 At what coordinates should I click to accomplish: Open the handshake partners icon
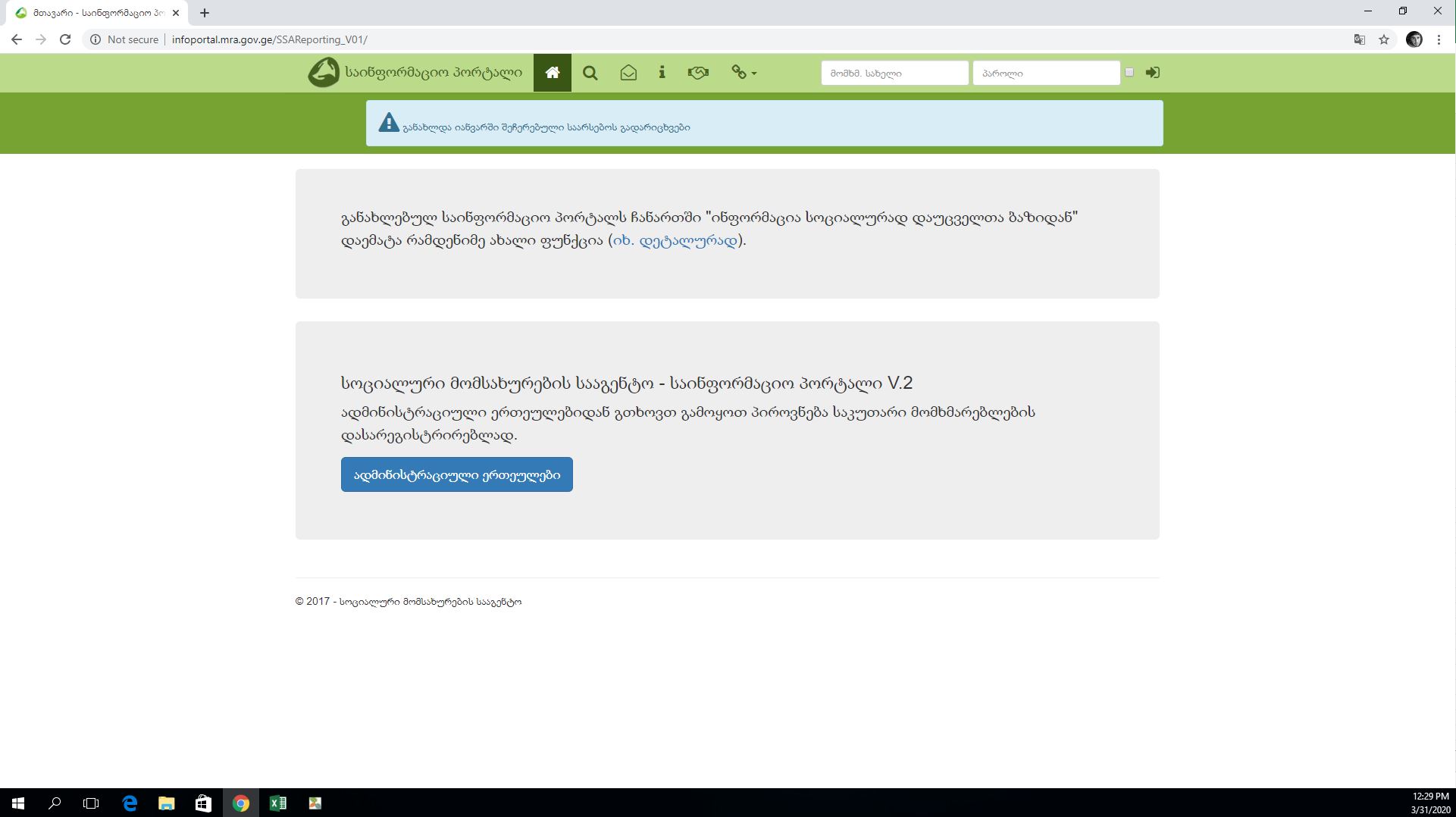pyautogui.click(x=697, y=73)
